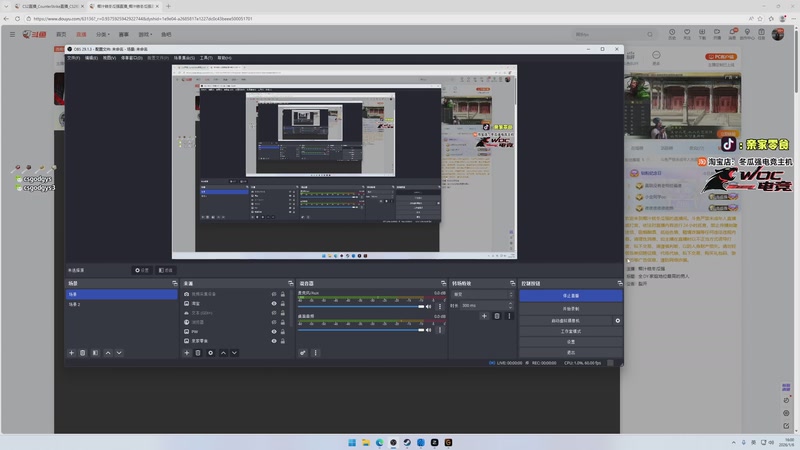This screenshot has width=800, height=450.
Task: Open options dots for 桌面音频 channel
Action: tap(440, 330)
